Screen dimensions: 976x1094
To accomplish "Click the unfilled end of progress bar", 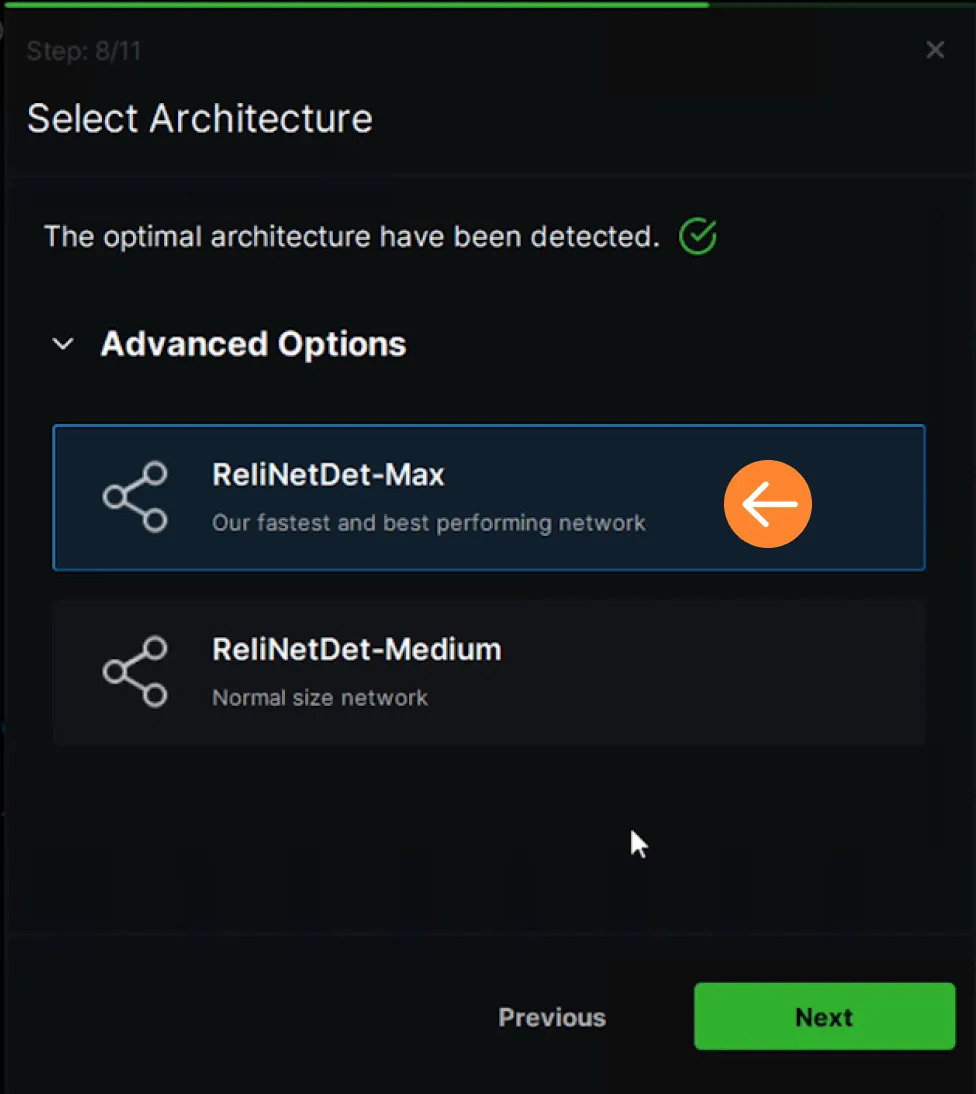I will [843, 4].
